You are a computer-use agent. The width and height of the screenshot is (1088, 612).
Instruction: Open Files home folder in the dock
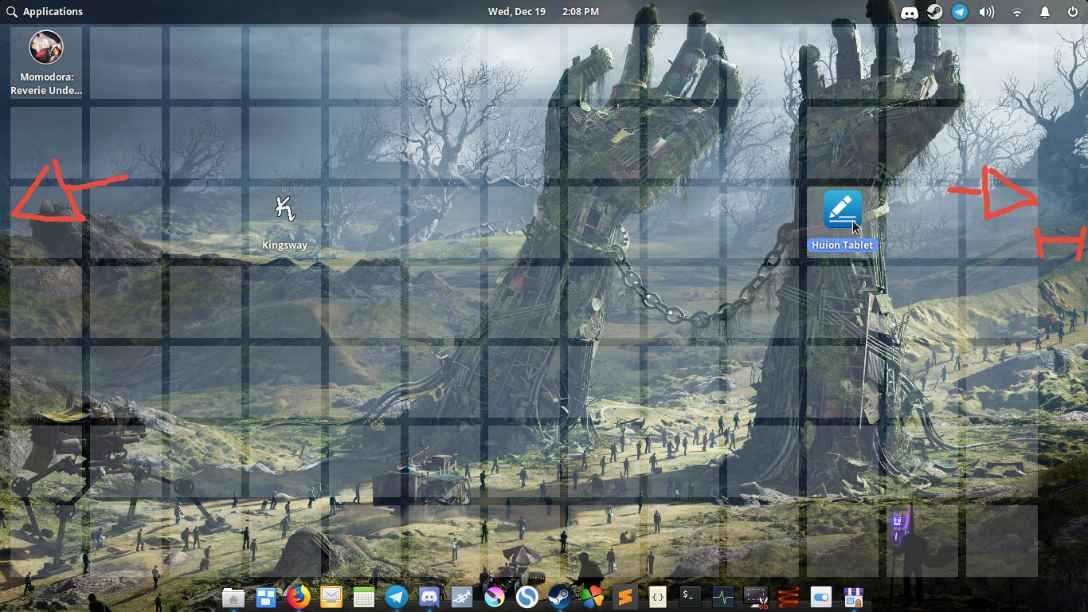click(x=233, y=597)
